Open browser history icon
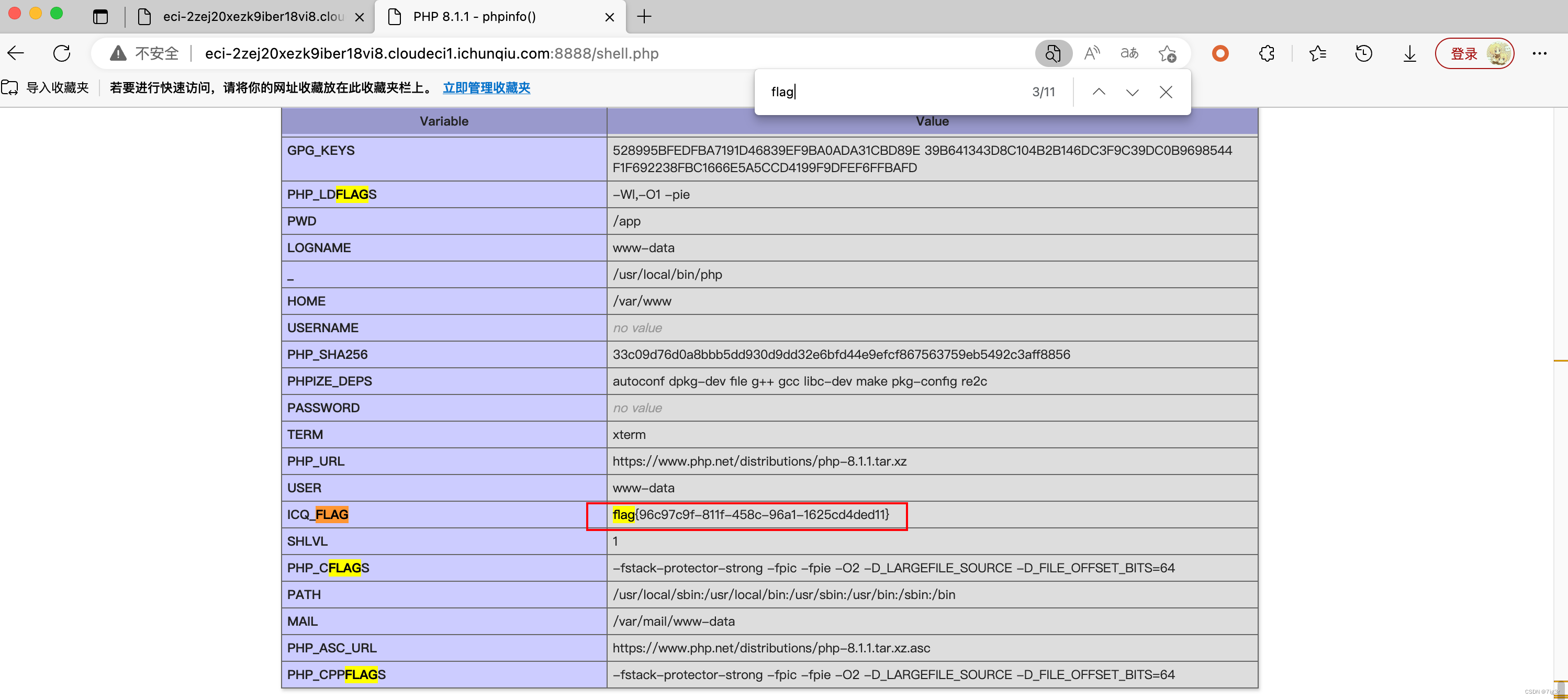The image size is (1568, 700). click(x=1363, y=53)
